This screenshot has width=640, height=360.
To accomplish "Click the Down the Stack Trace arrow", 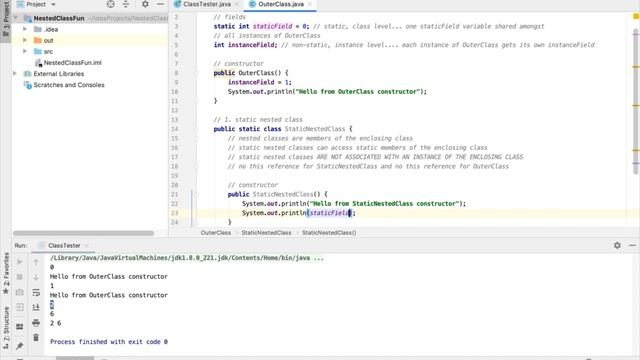I will coord(36,277).
